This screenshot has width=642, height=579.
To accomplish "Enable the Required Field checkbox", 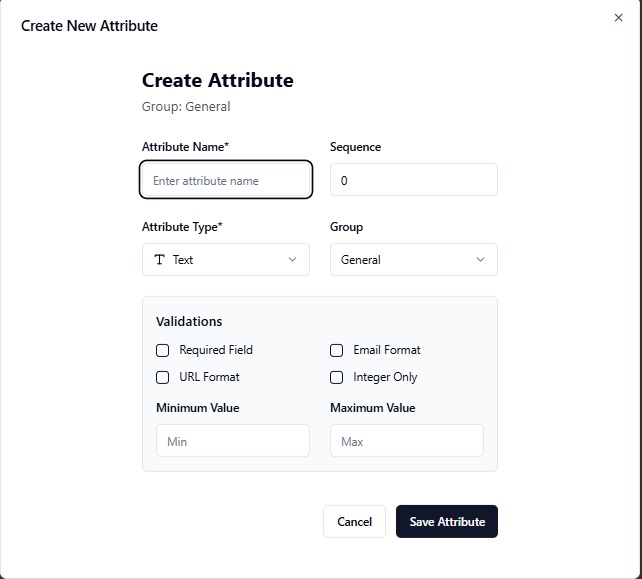I will tap(163, 351).
